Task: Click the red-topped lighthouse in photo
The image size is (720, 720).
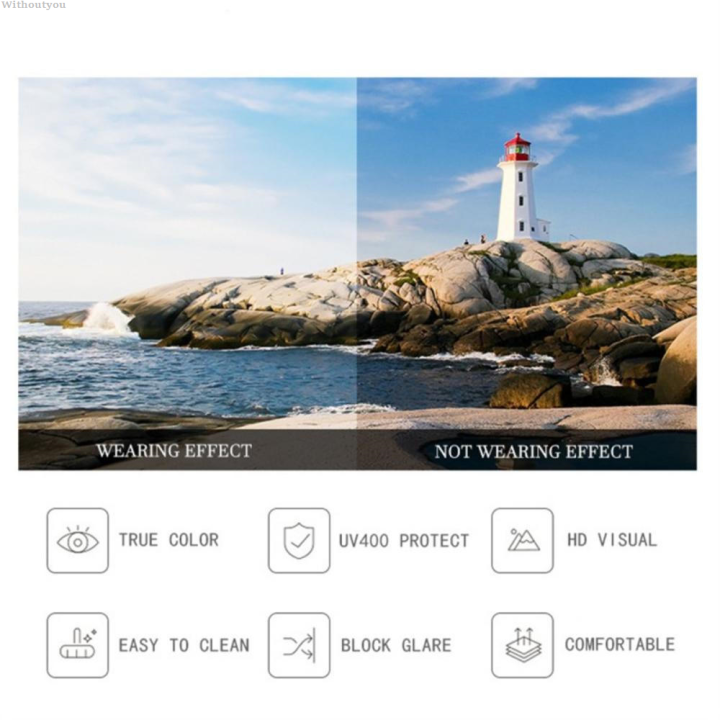Action: (521, 188)
